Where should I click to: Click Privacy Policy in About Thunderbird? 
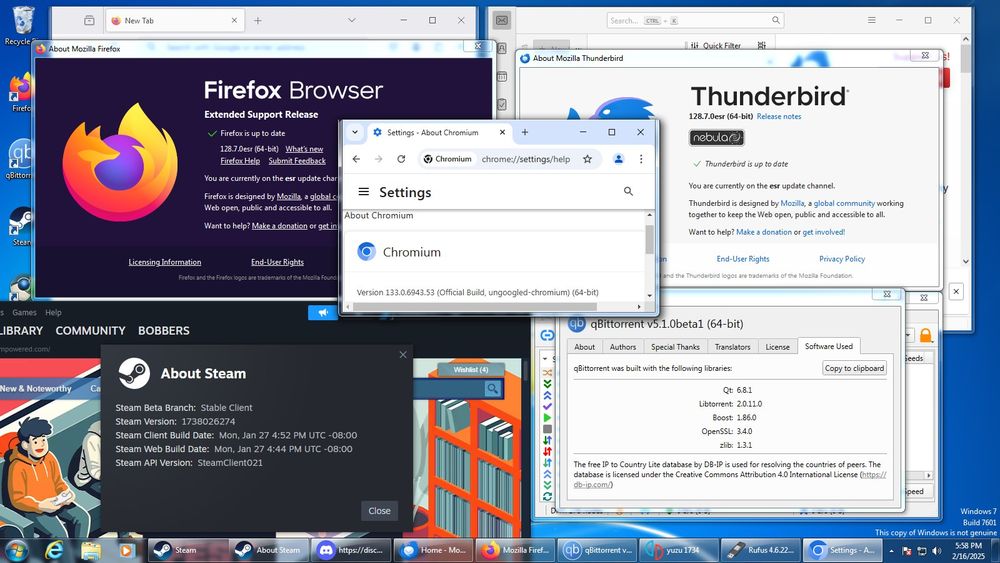(842, 259)
